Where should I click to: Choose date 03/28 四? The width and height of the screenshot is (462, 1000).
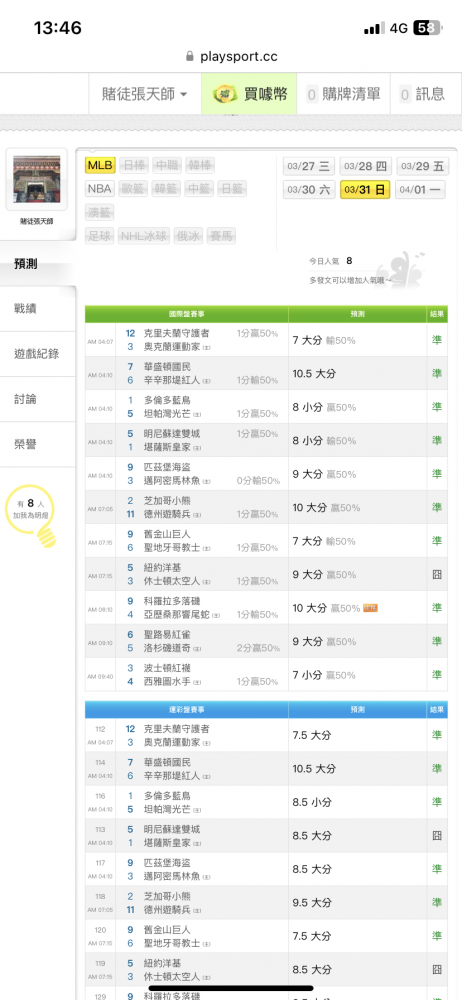(365, 166)
